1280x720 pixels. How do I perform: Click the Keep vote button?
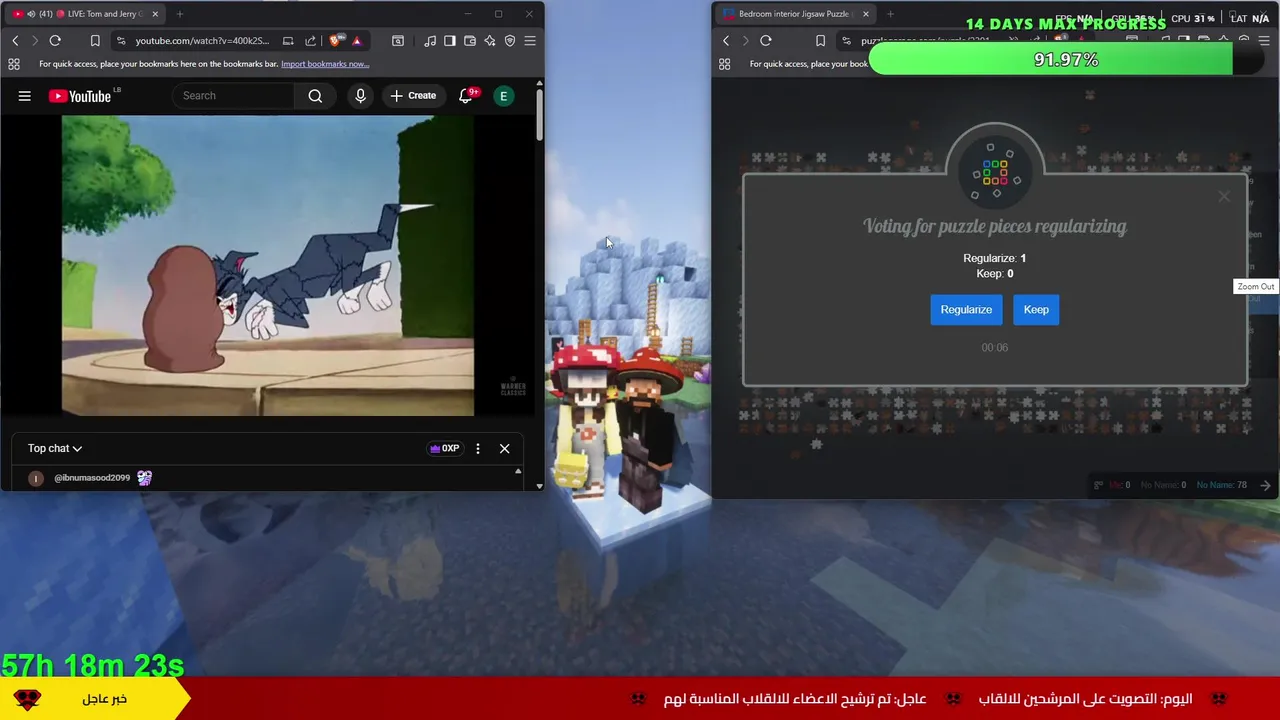pyautogui.click(x=1036, y=309)
